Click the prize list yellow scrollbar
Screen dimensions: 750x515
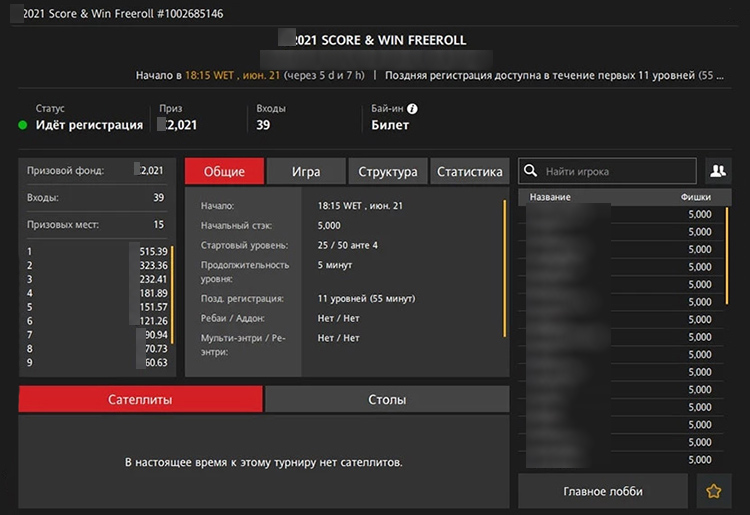[172, 295]
